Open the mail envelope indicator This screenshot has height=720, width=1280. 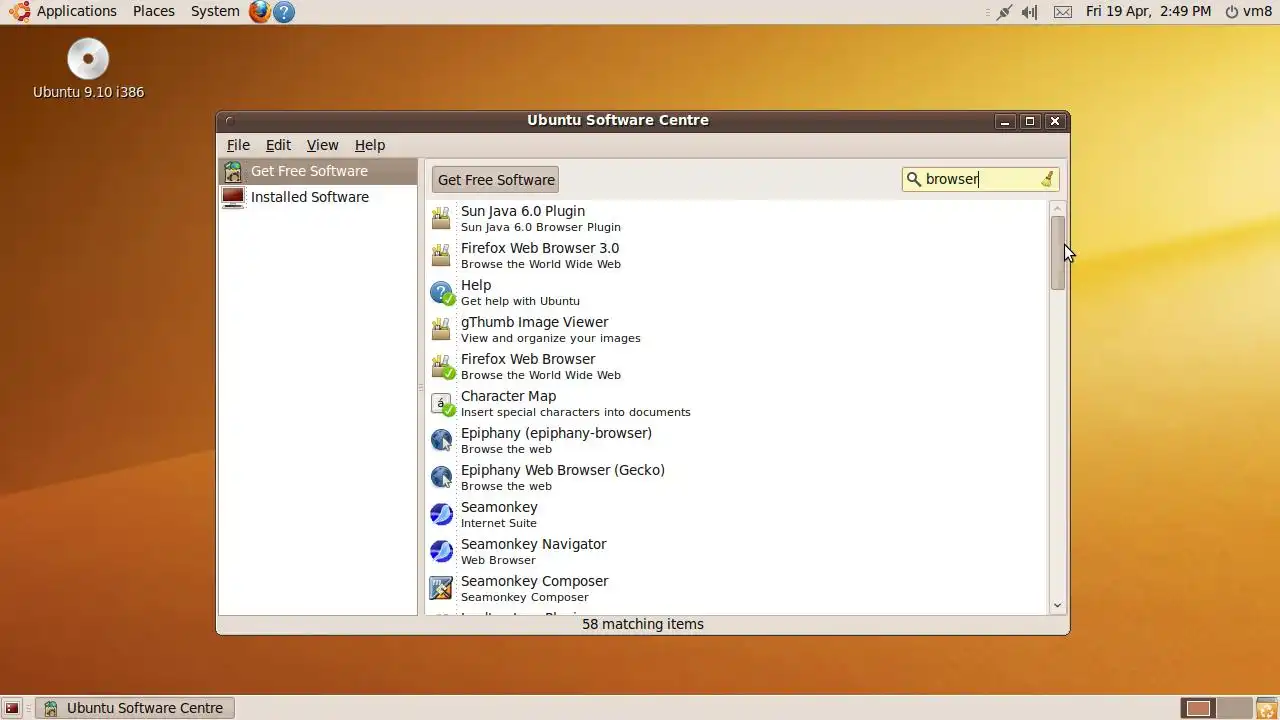pyautogui.click(x=1063, y=12)
